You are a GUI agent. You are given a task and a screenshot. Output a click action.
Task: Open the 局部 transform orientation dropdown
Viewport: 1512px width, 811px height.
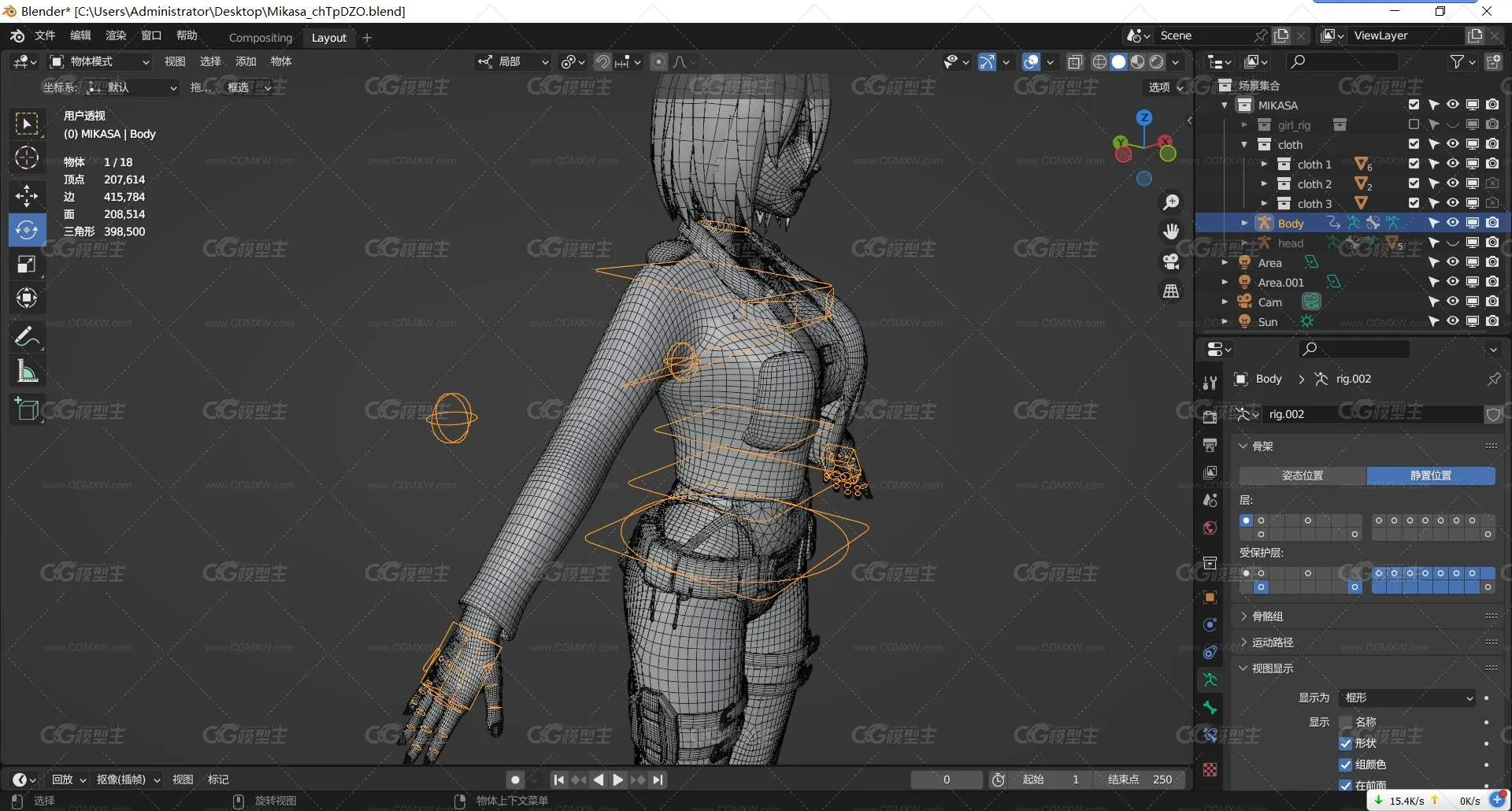pyautogui.click(x=513, y=61)
